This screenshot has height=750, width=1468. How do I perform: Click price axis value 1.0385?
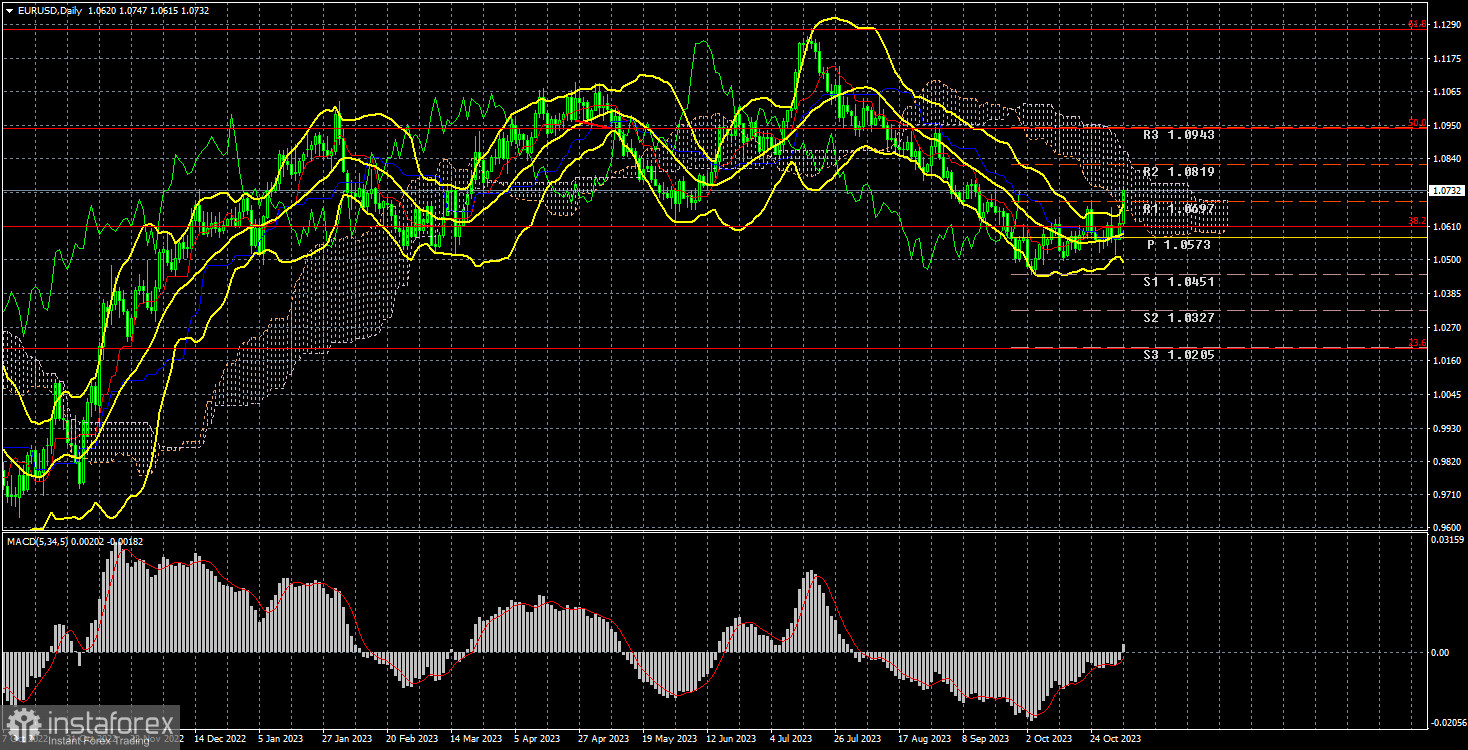tap(1446, 293)
